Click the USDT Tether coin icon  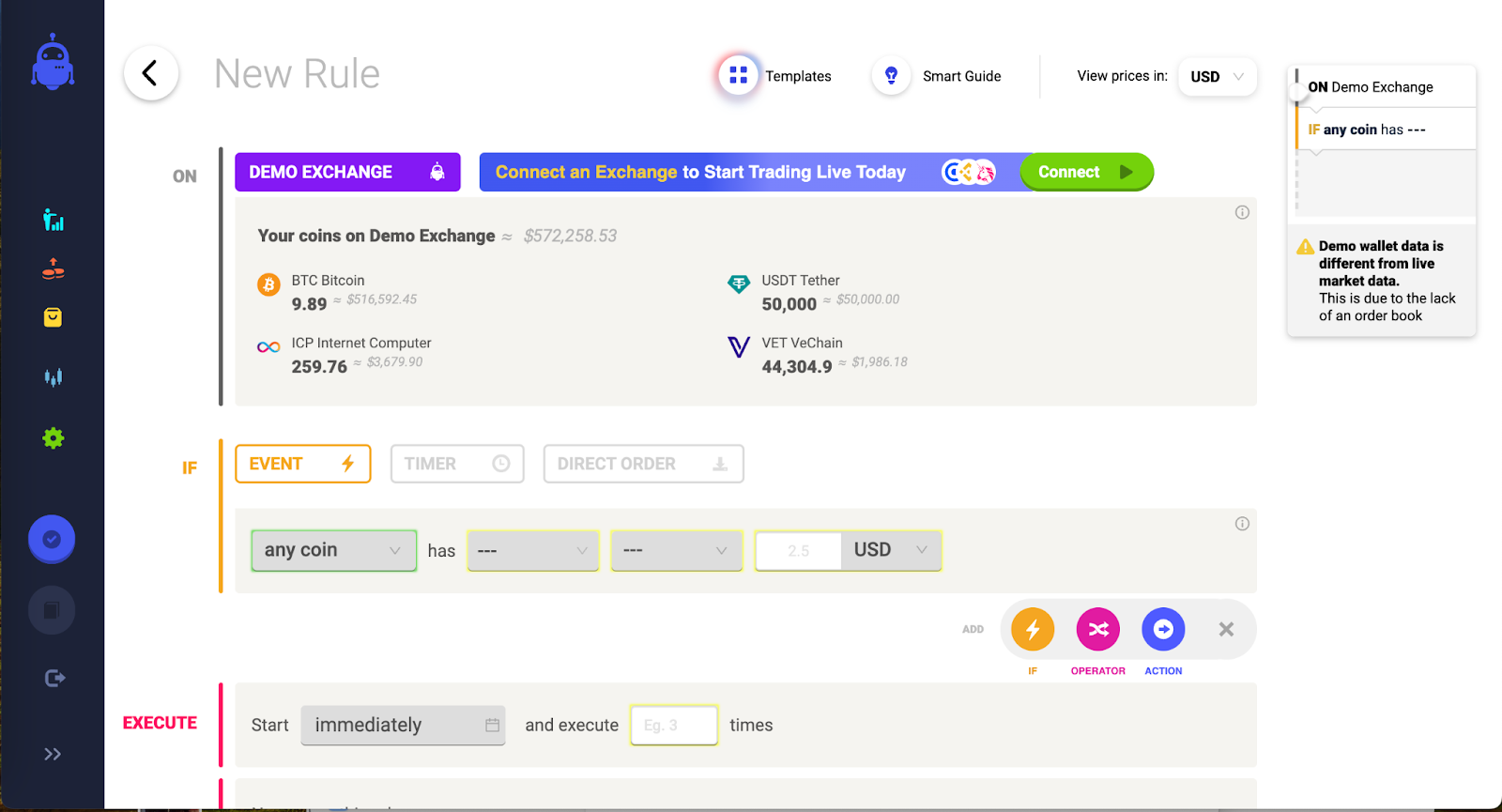coord(739,283)
